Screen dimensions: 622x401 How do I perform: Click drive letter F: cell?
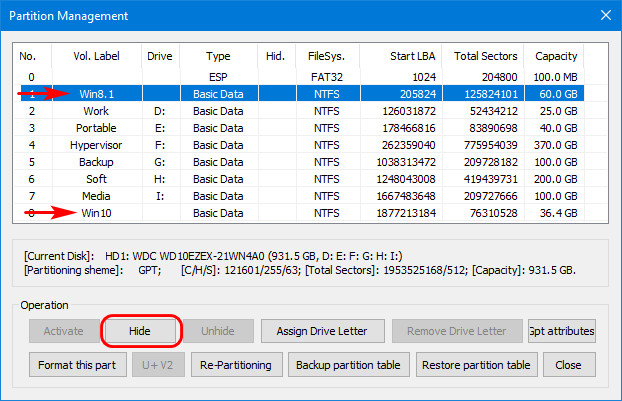[x=159, y=145]
